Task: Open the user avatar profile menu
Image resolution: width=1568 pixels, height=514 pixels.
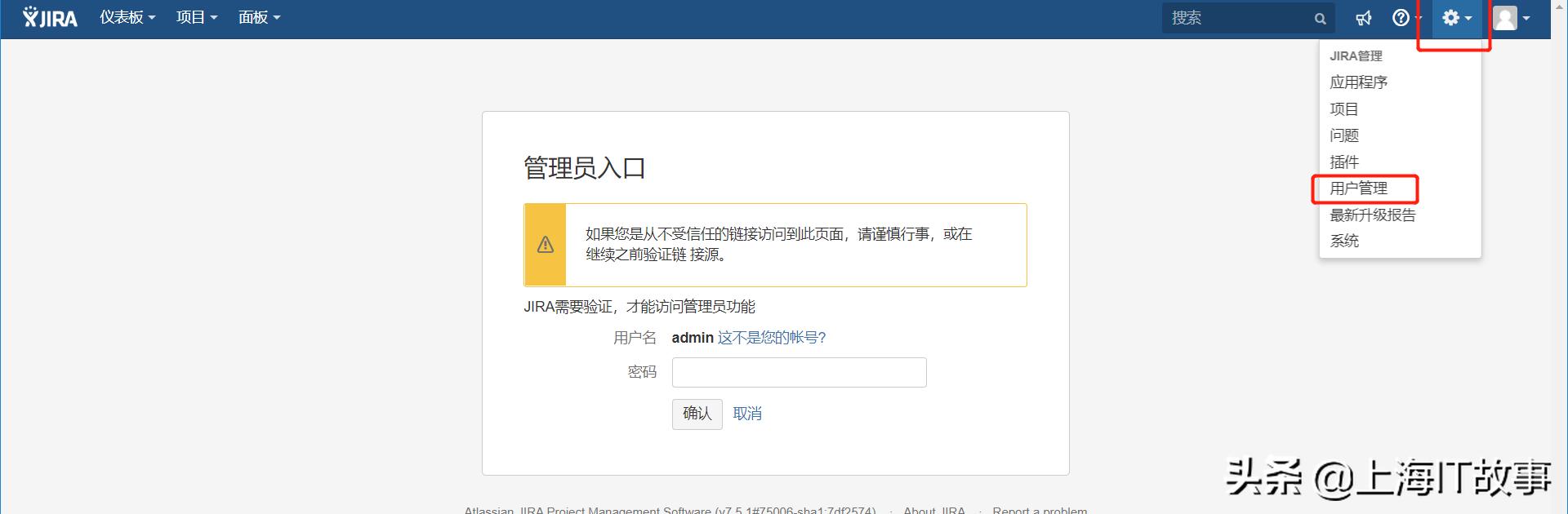Action: pyautogui.click(x=1511, y=18)
